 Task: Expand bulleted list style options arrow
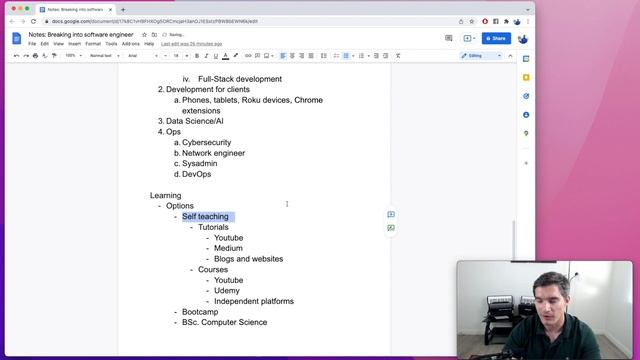coord(353,56)
